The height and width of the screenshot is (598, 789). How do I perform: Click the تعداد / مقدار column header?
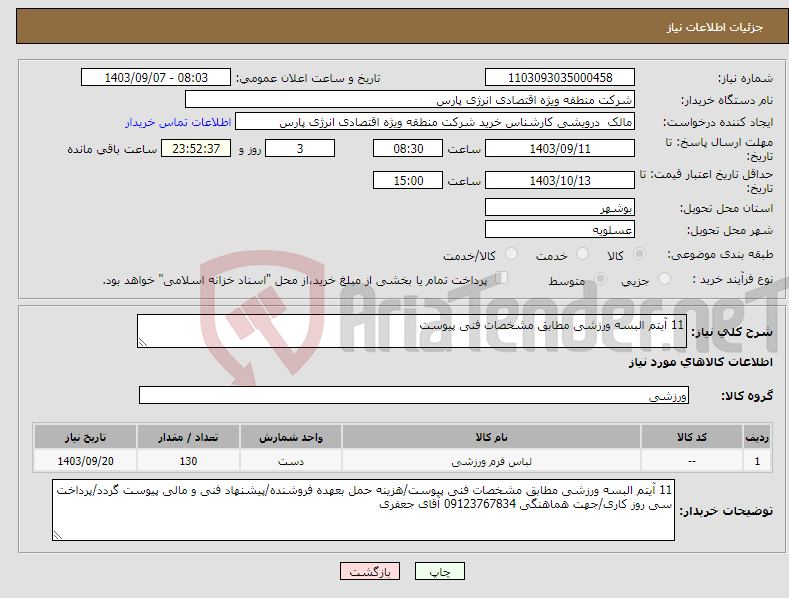[188, 437]
